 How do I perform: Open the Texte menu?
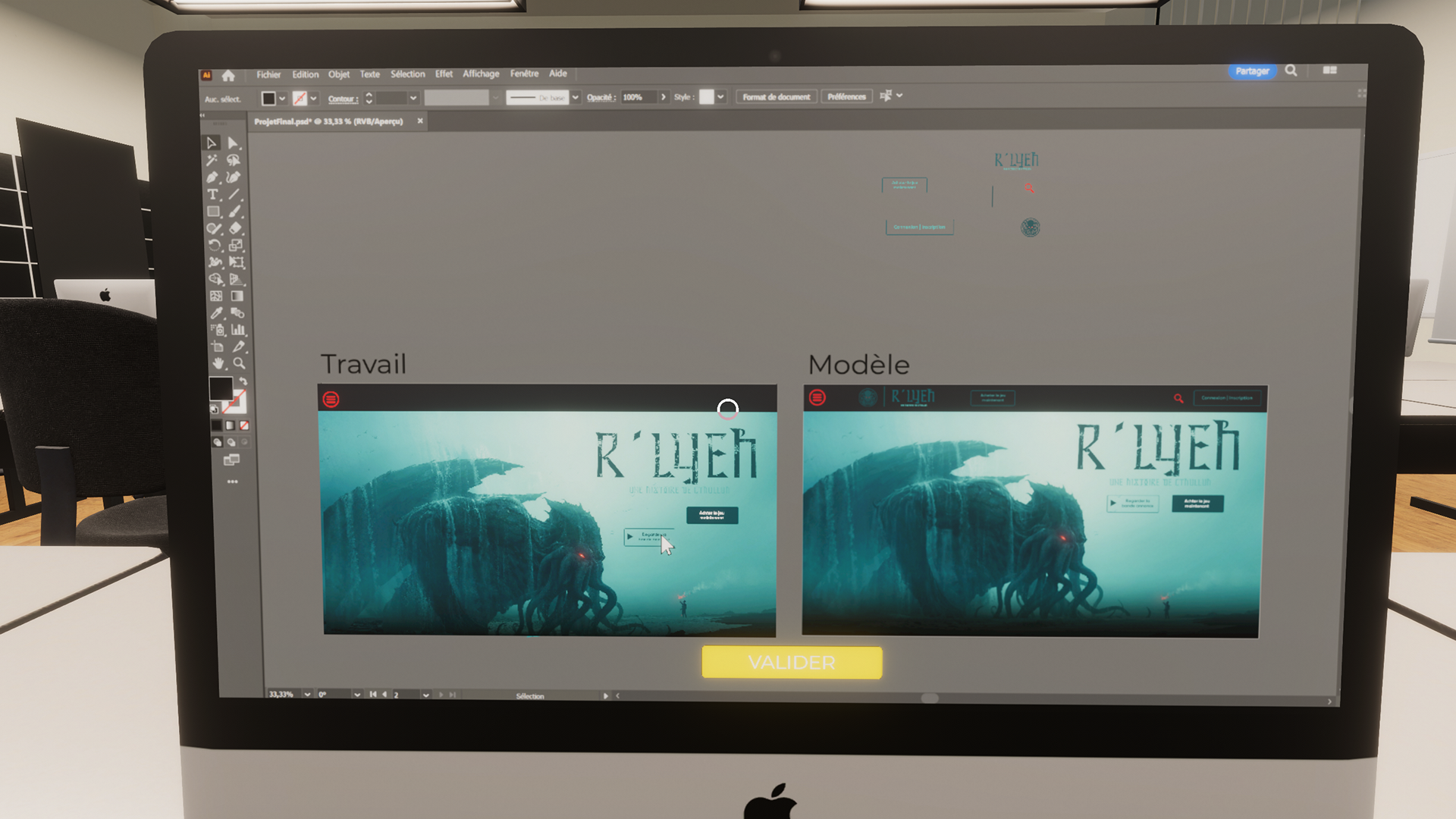point(370,74)
